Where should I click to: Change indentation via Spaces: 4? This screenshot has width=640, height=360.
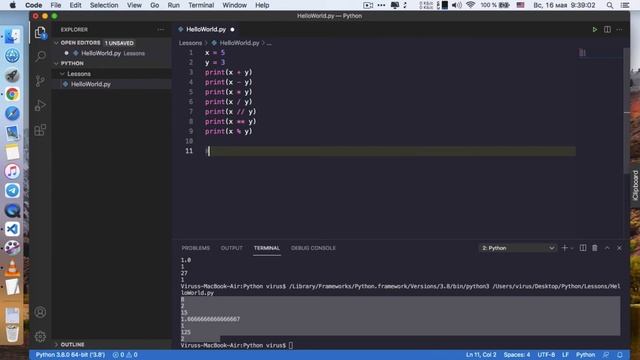[x=517, y=355]
